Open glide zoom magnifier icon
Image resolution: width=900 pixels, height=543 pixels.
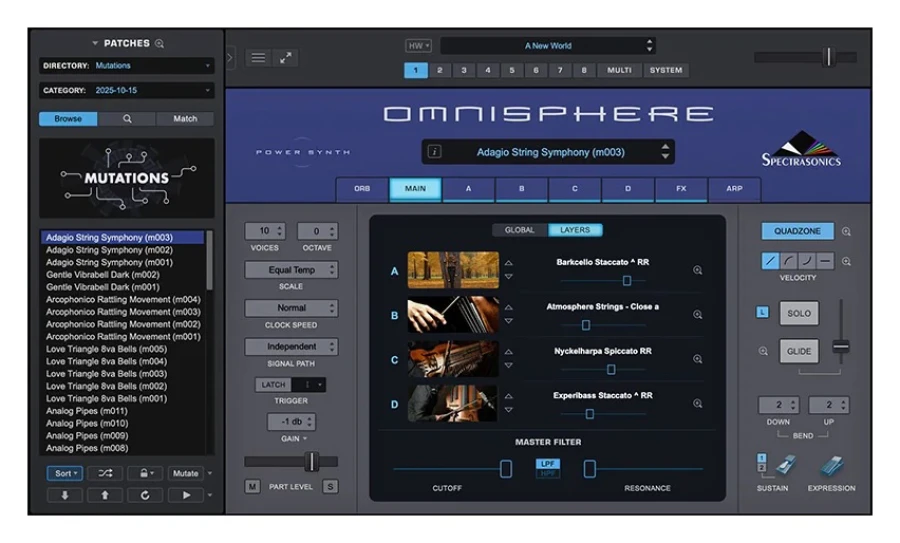(763, 351)
